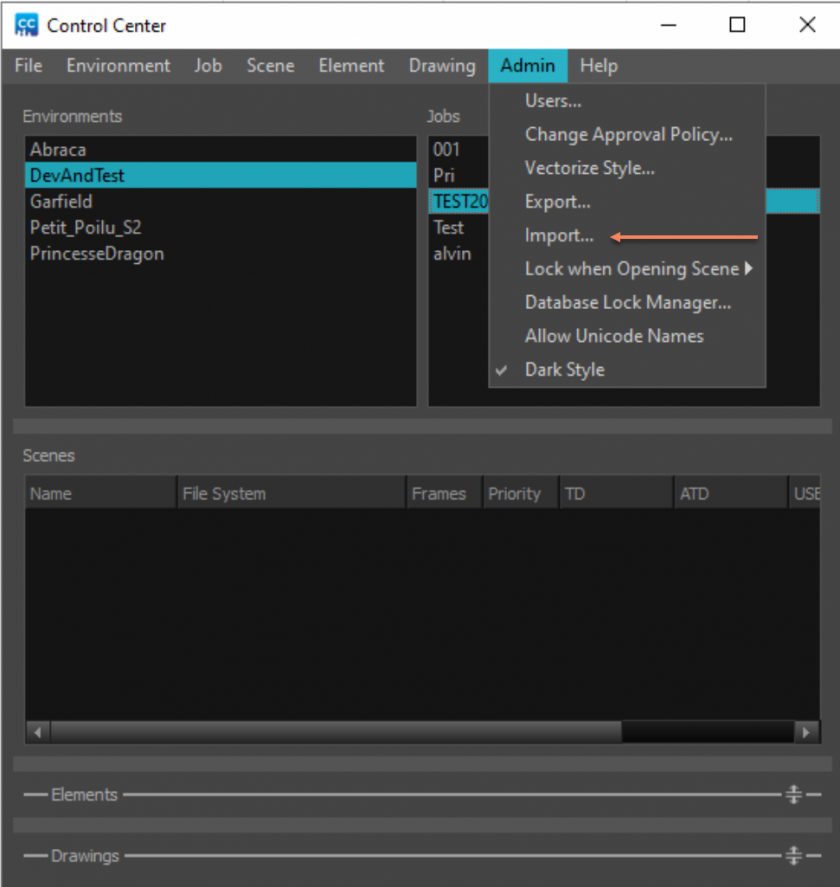Select the Test job row
This screenshot has width=840, height=887.
tap(459, 227)
